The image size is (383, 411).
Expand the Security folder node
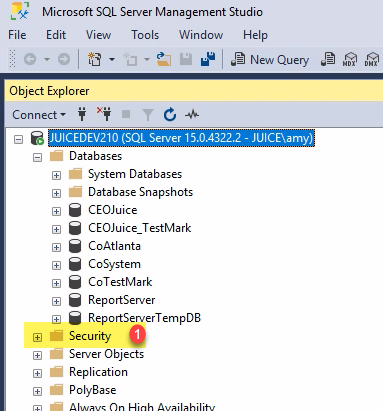[37, 337]
